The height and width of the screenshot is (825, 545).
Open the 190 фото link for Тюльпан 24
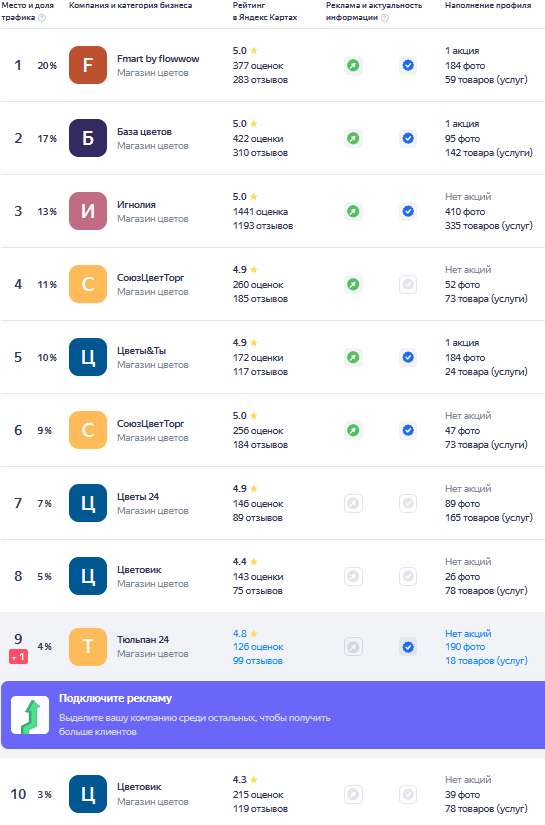pyautogui.click(x=465, y=647)
